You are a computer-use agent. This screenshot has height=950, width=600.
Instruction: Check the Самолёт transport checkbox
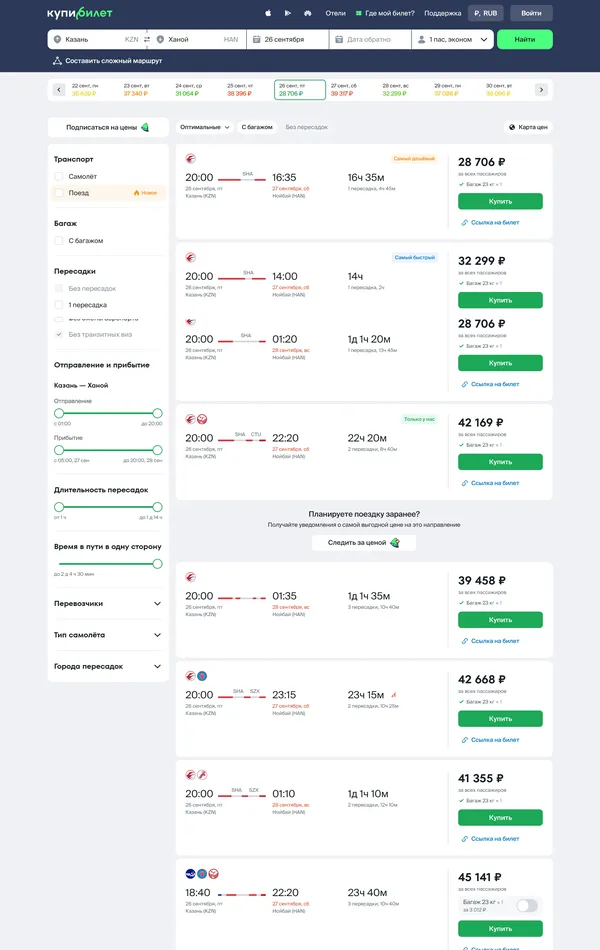coord(59,177)
